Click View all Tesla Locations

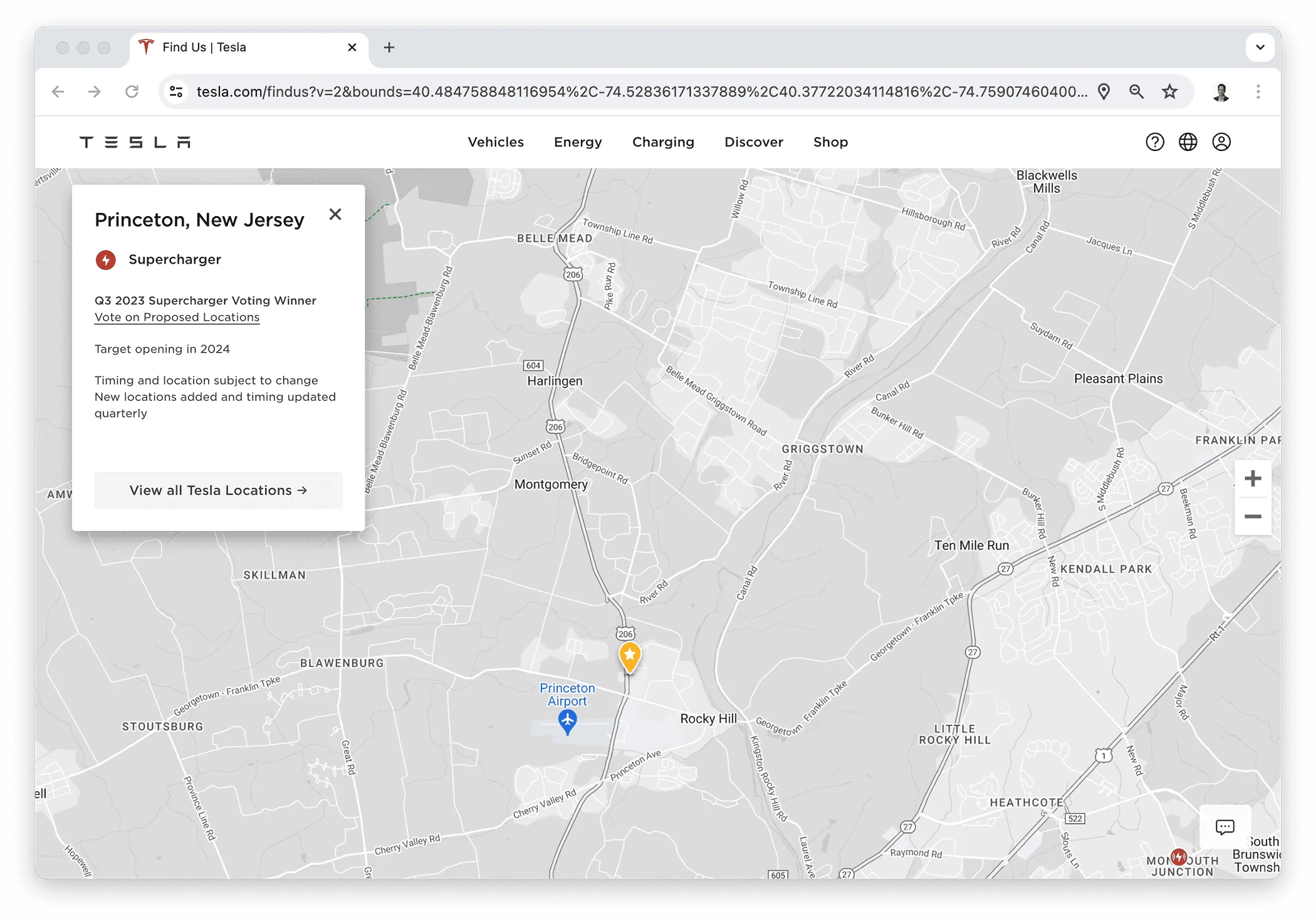pos(217,490)
